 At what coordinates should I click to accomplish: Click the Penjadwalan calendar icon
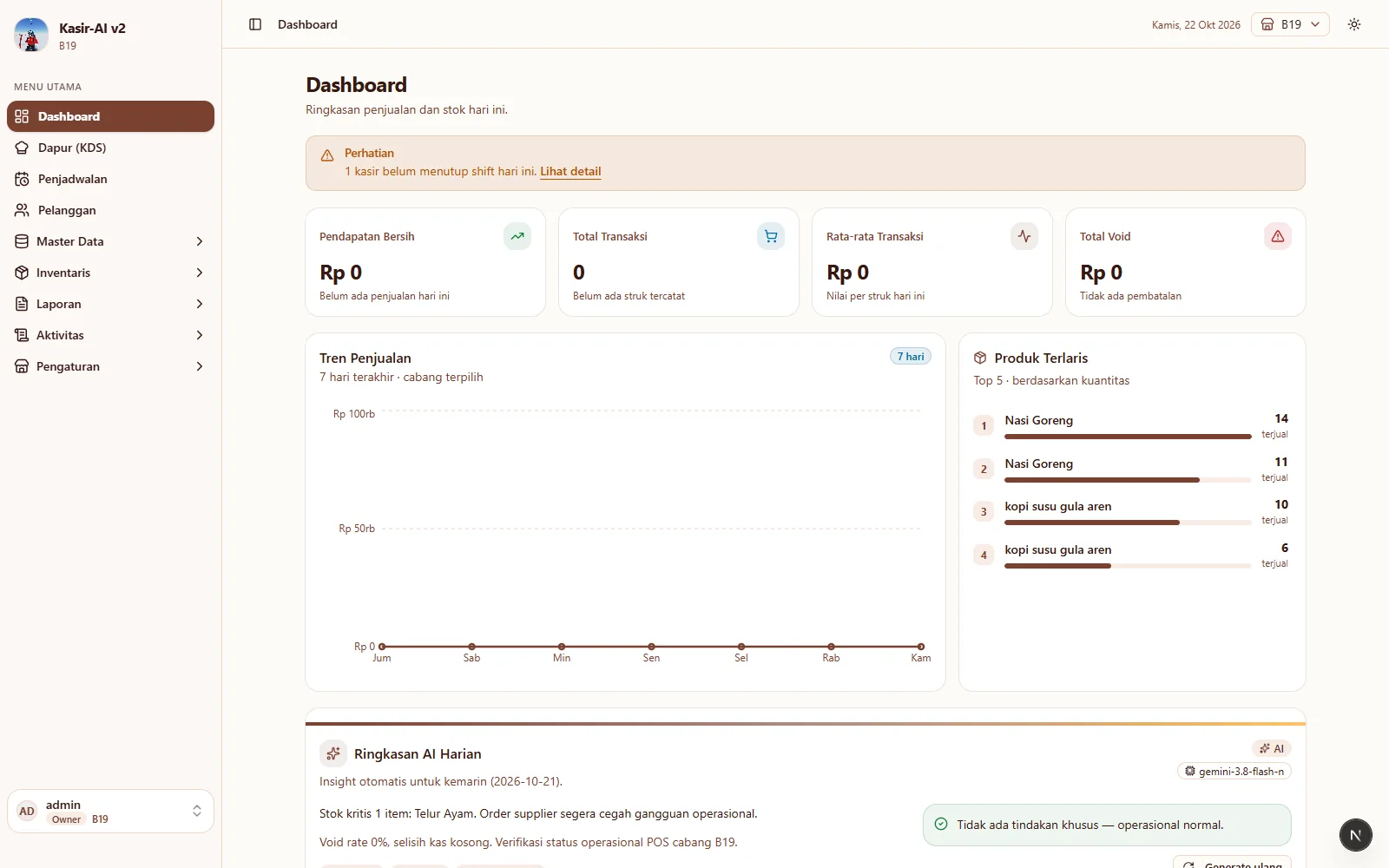tap(22, 179)
